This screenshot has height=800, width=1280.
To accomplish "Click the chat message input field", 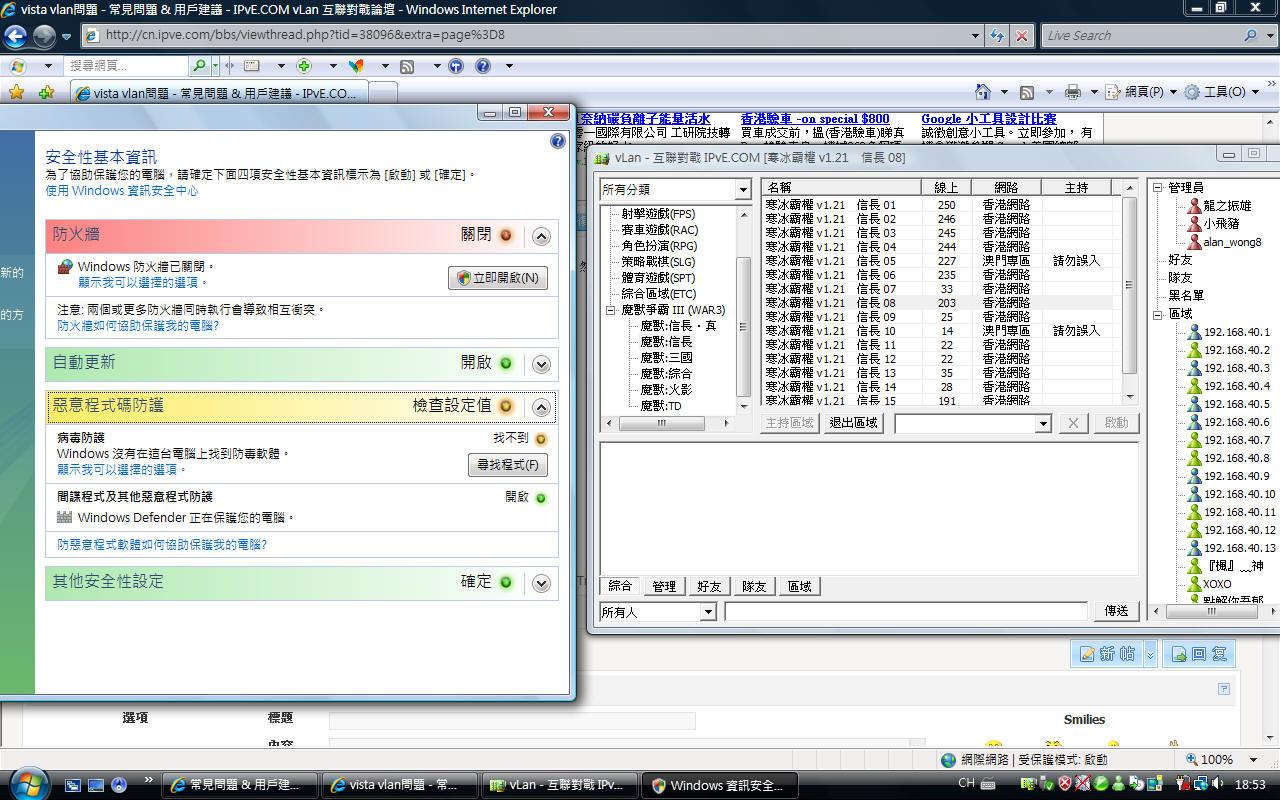I will (905, 611).
